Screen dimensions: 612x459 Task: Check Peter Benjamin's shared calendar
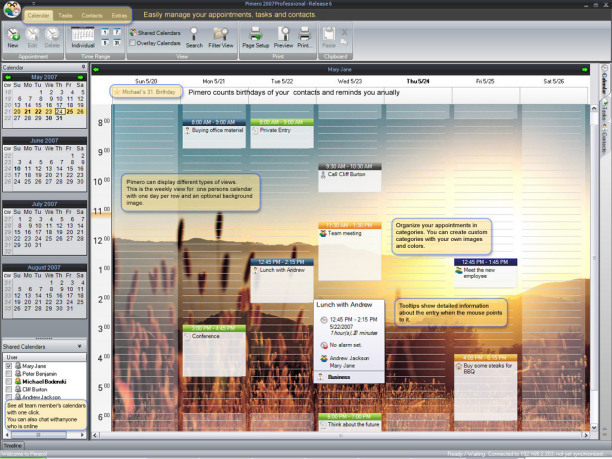(9, 374)
